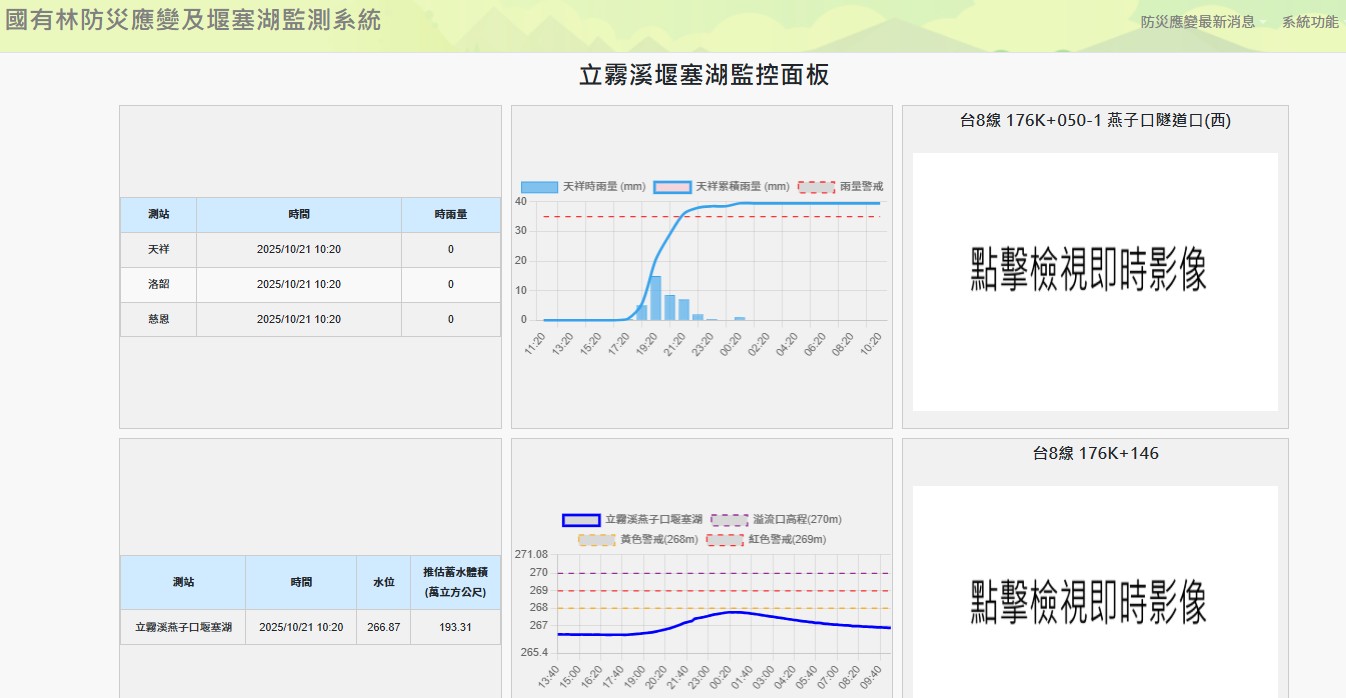Click the water level value 266.87

(x=383, y=627)
